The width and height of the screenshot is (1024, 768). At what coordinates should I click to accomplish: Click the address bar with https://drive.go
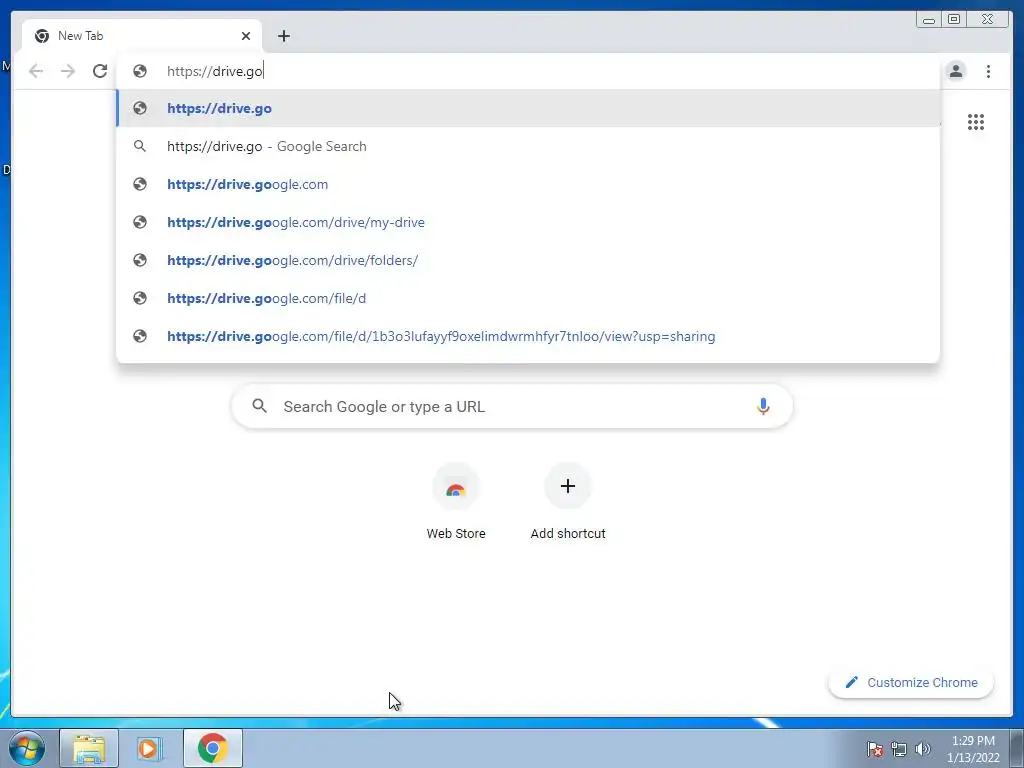(x=528, y=71)
